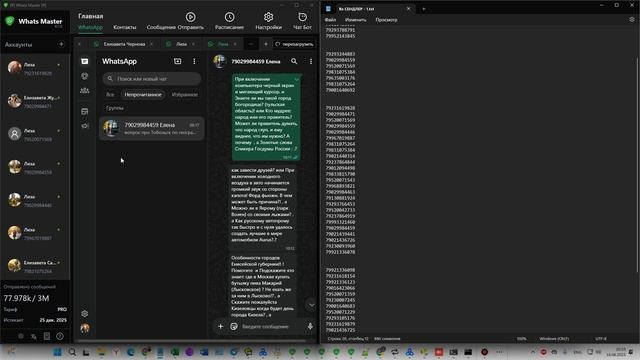Viewport: 640px width, 360px height.
Task: Open Microsoft Edge from taskbar
Action: coord(131,352)
